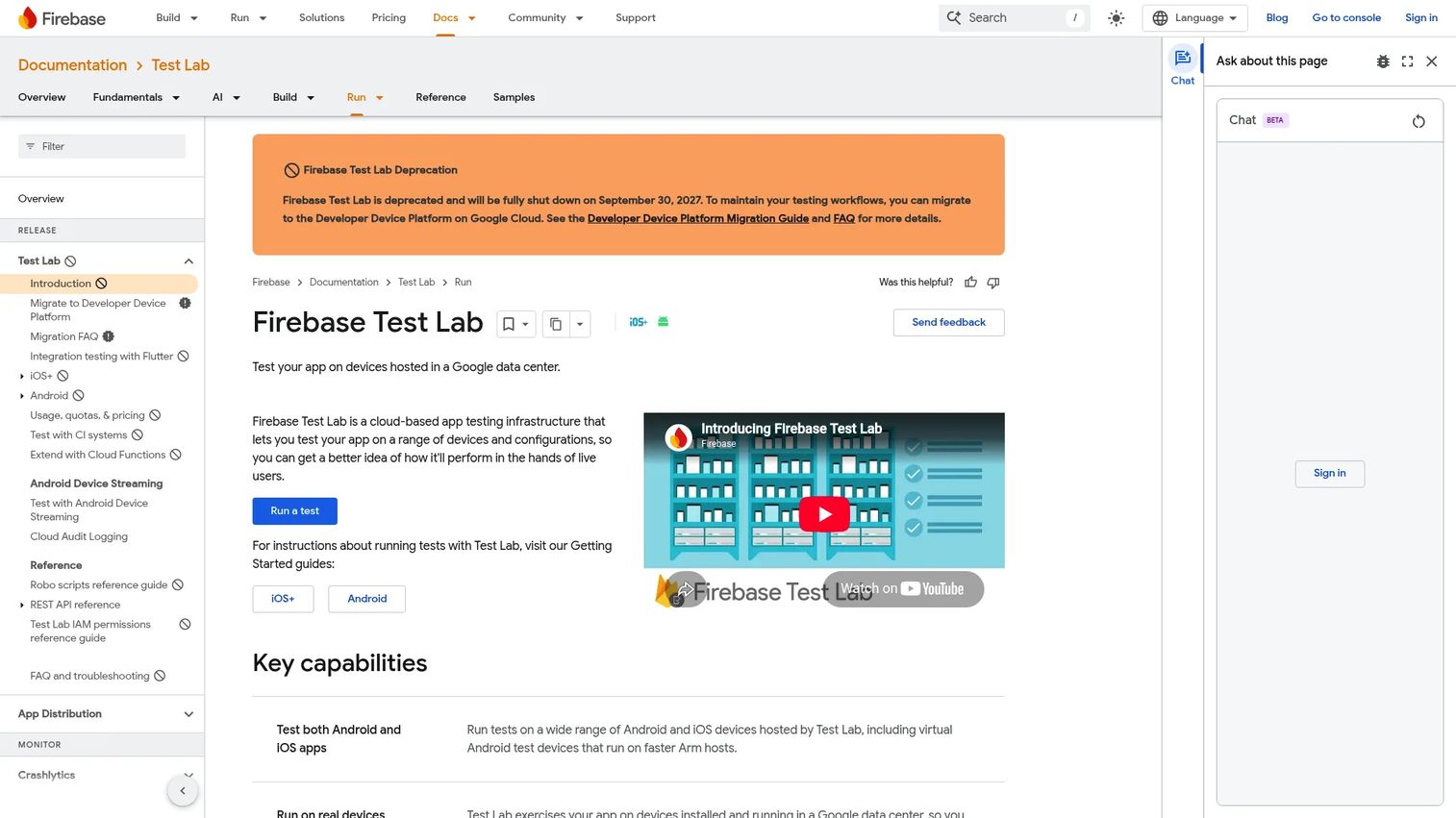
Task: Click the thumbs down icon
Action: click(993, 283)
